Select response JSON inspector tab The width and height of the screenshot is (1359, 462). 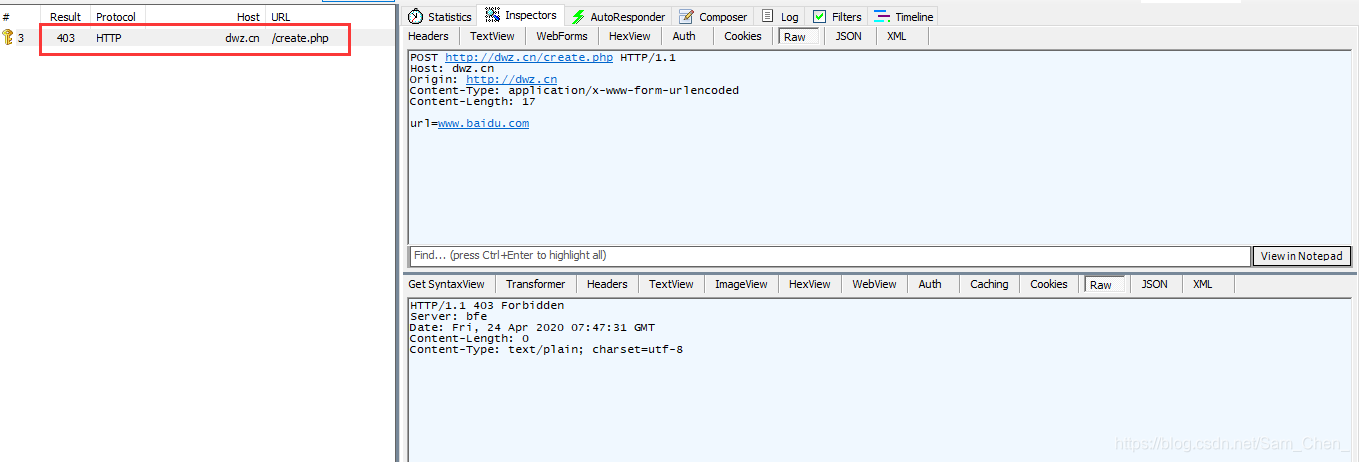click(1155, 284)
